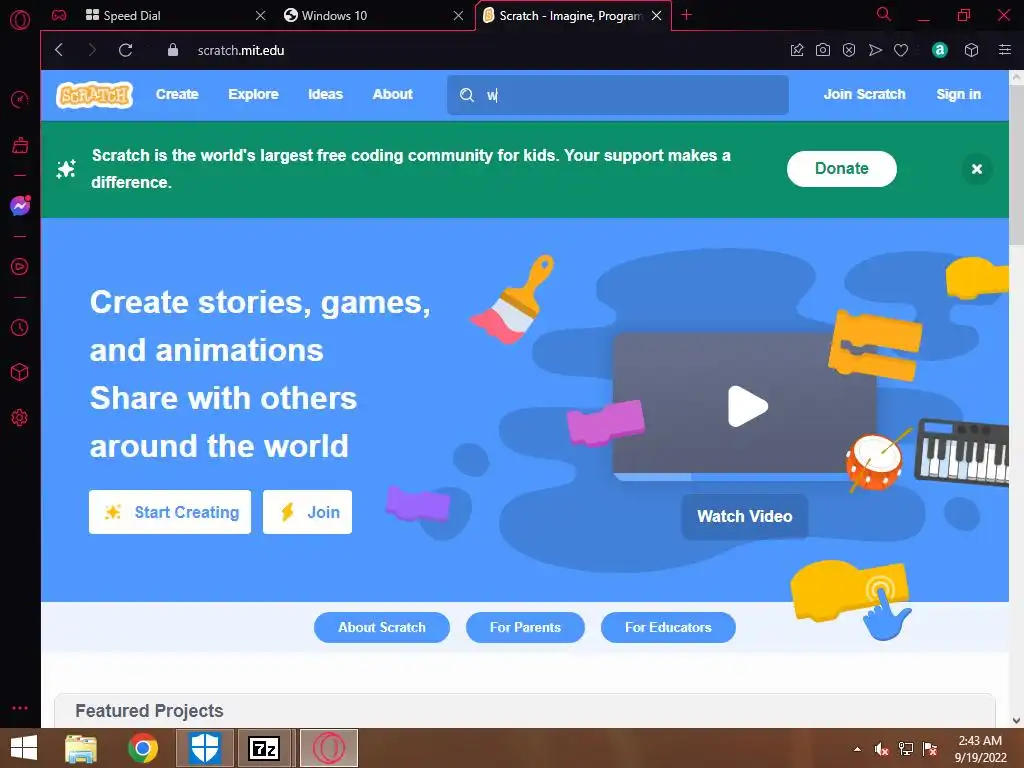Open GX Cleaner icon in sidebar
Viewport: 1024px width, 768px height.
pos(20,145)
